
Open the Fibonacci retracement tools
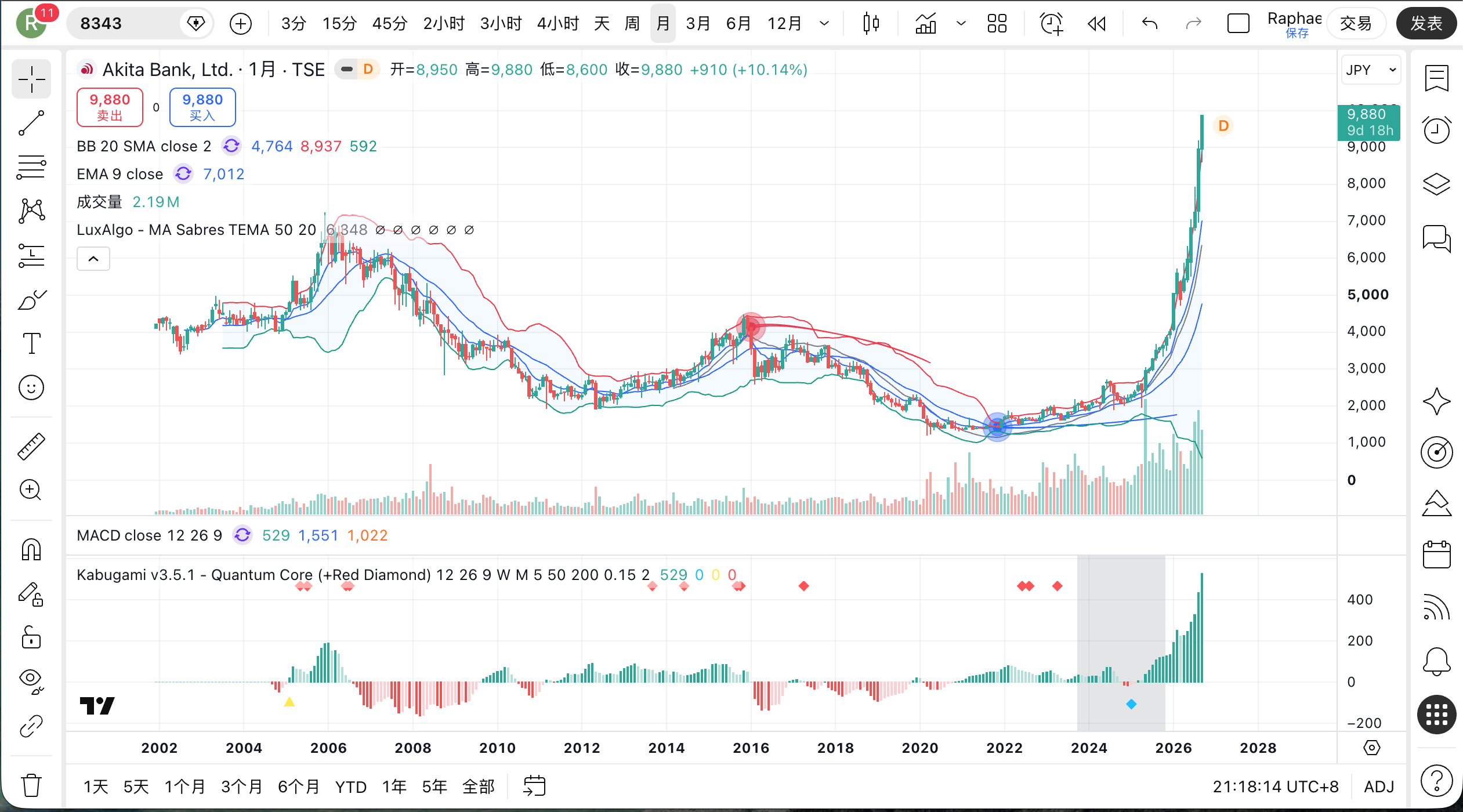click(31, 167)
